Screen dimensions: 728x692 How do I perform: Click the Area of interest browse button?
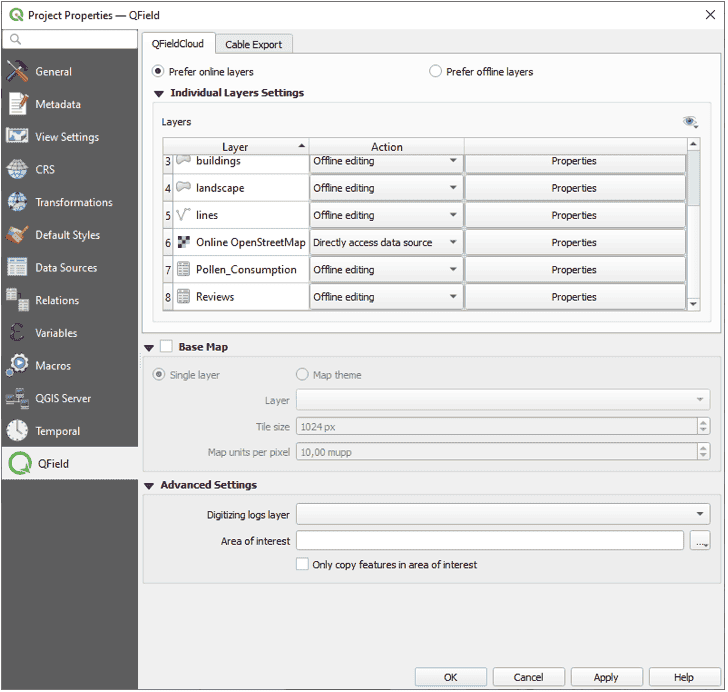pos(700,541)
